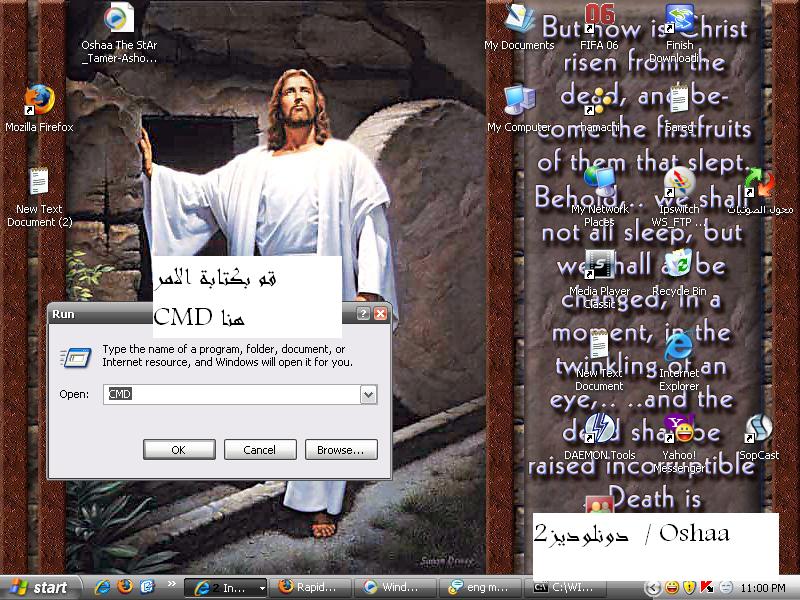The image size is (800, 600).
Task: Click Browse... in the Run dialog
Action: (x=341, y=449)
